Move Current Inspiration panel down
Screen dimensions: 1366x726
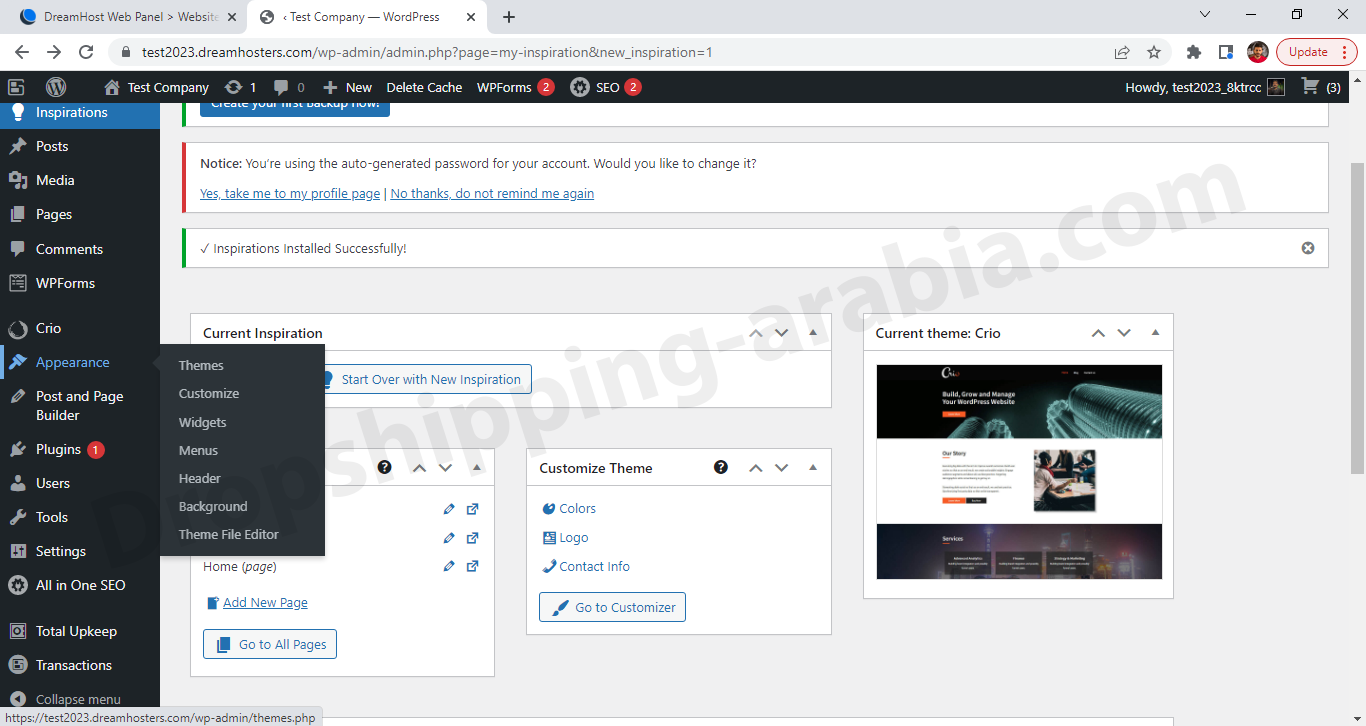782,333
